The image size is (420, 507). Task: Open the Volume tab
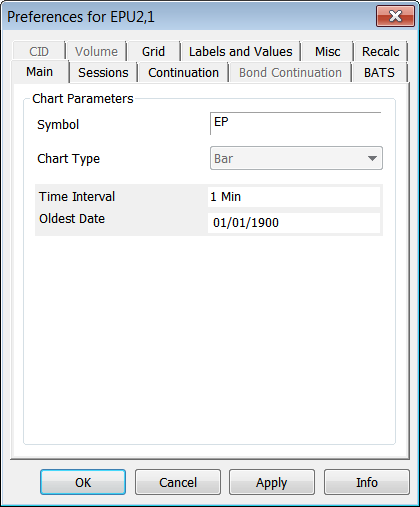[96, 52]
